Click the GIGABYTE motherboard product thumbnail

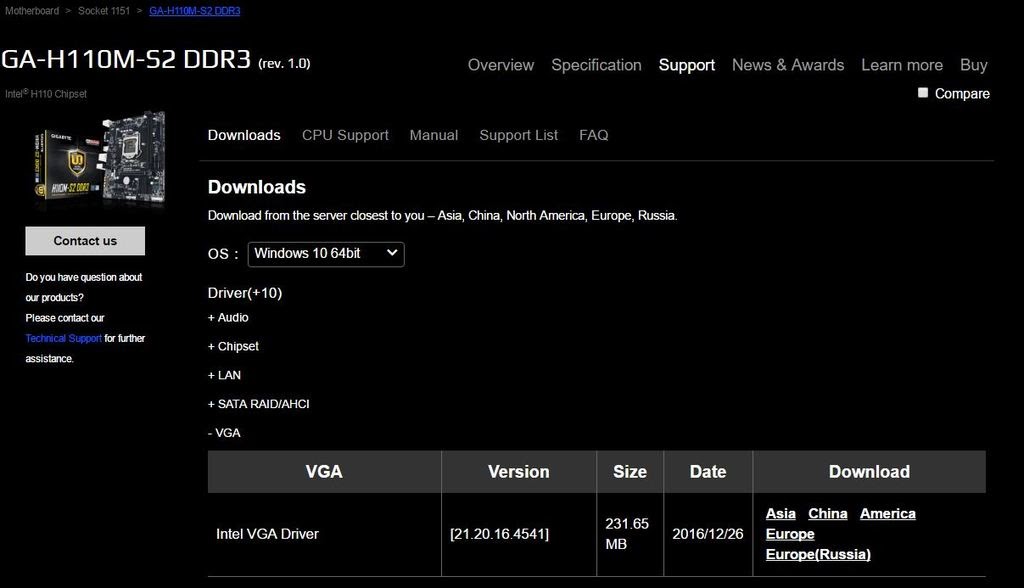pos(95,160)
